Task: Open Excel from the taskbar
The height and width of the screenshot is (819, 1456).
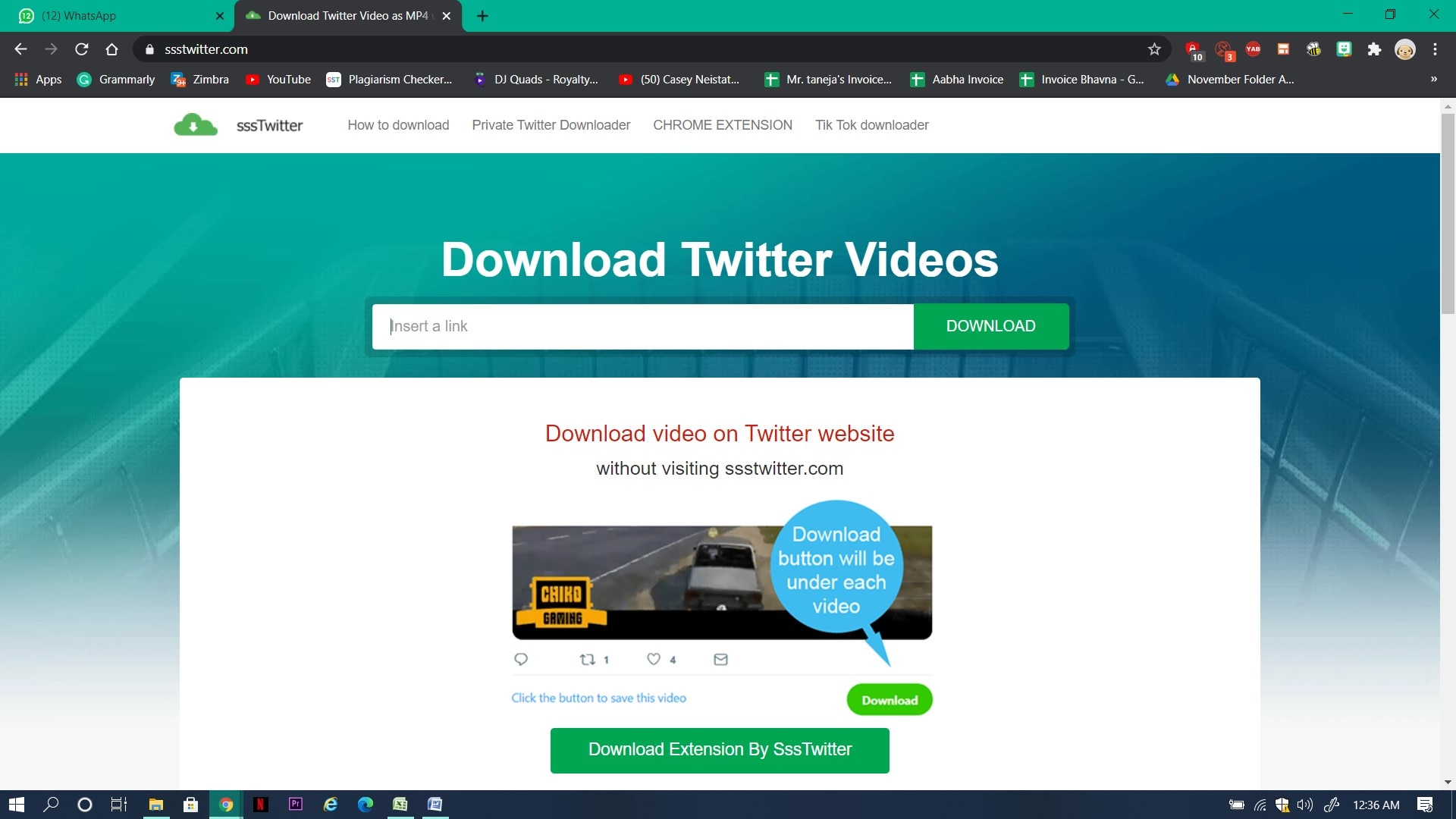Action: pyautogui.click(x=400, y=805)
